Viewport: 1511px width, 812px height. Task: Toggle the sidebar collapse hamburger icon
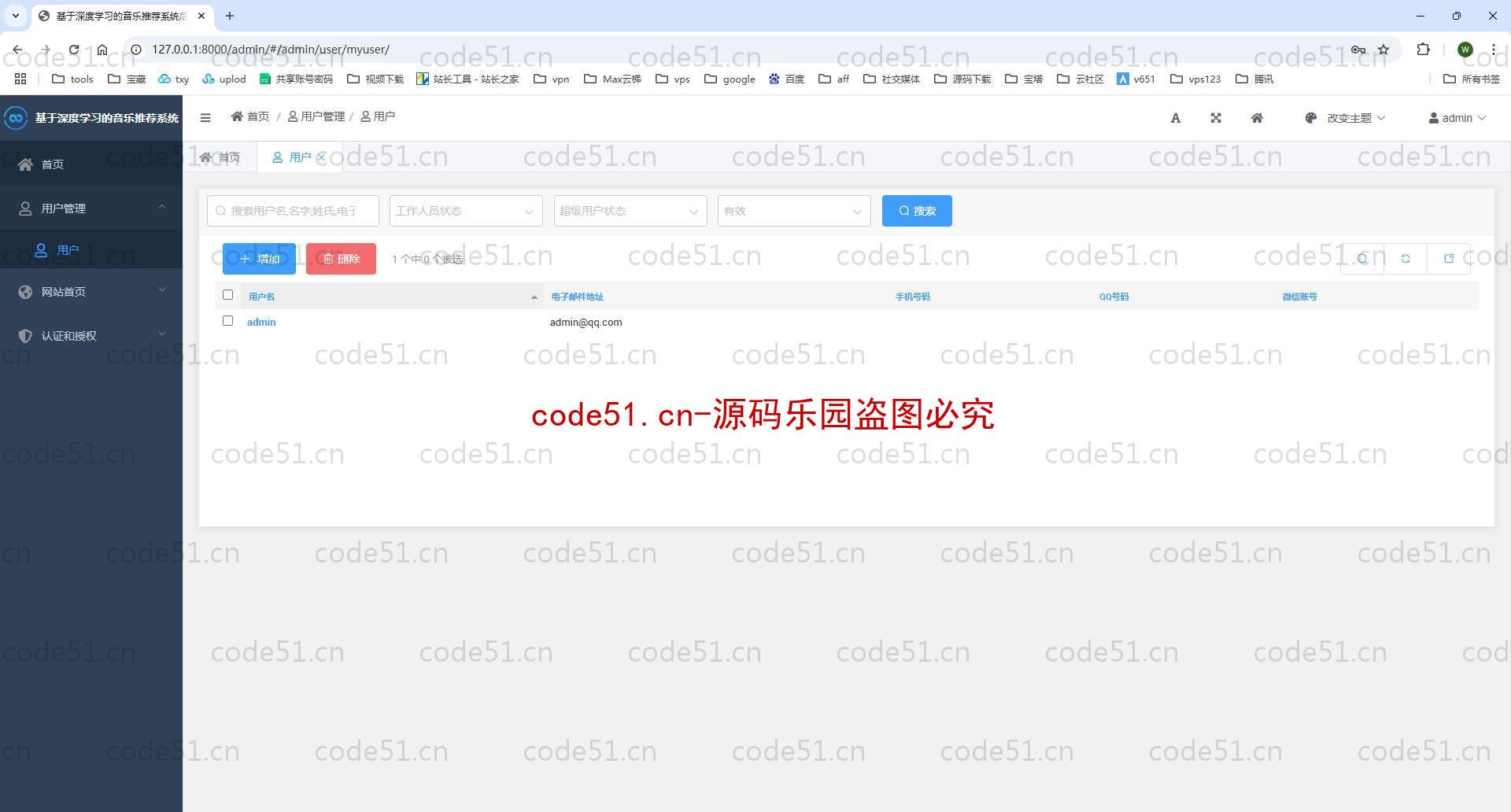[x=205, y=118]
